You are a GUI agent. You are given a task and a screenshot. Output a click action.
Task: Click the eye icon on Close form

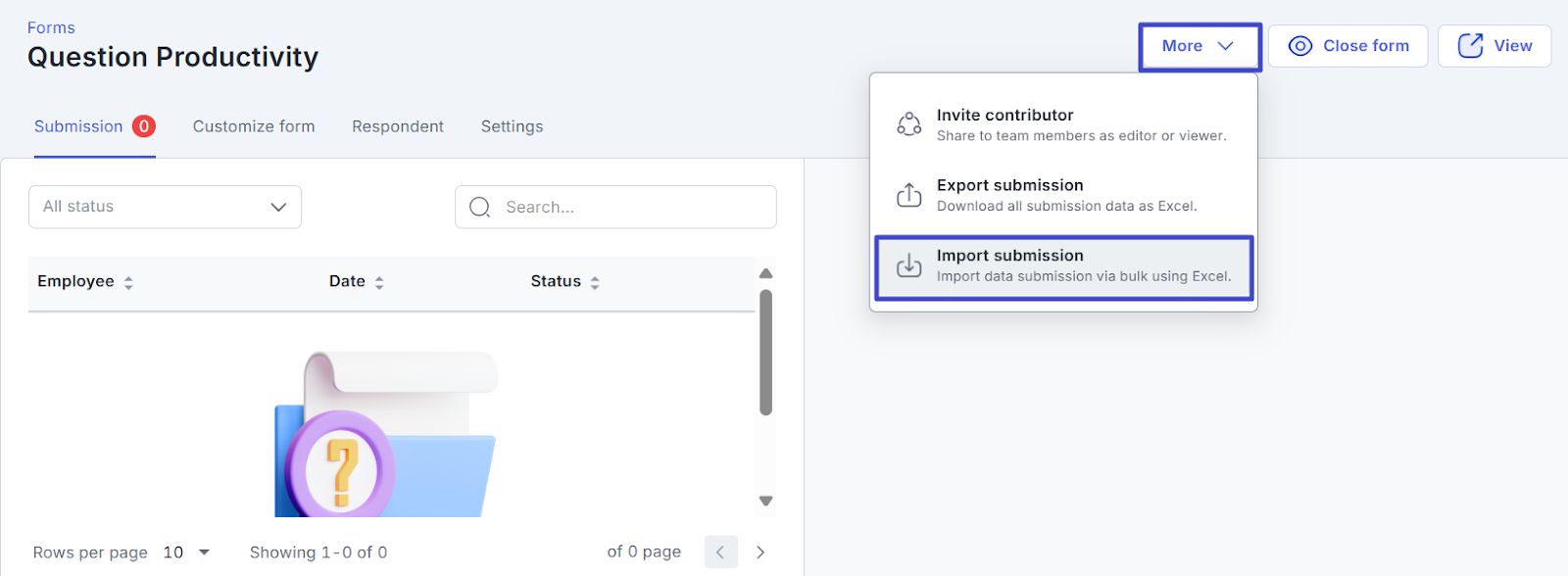(x=1299, y=46)
